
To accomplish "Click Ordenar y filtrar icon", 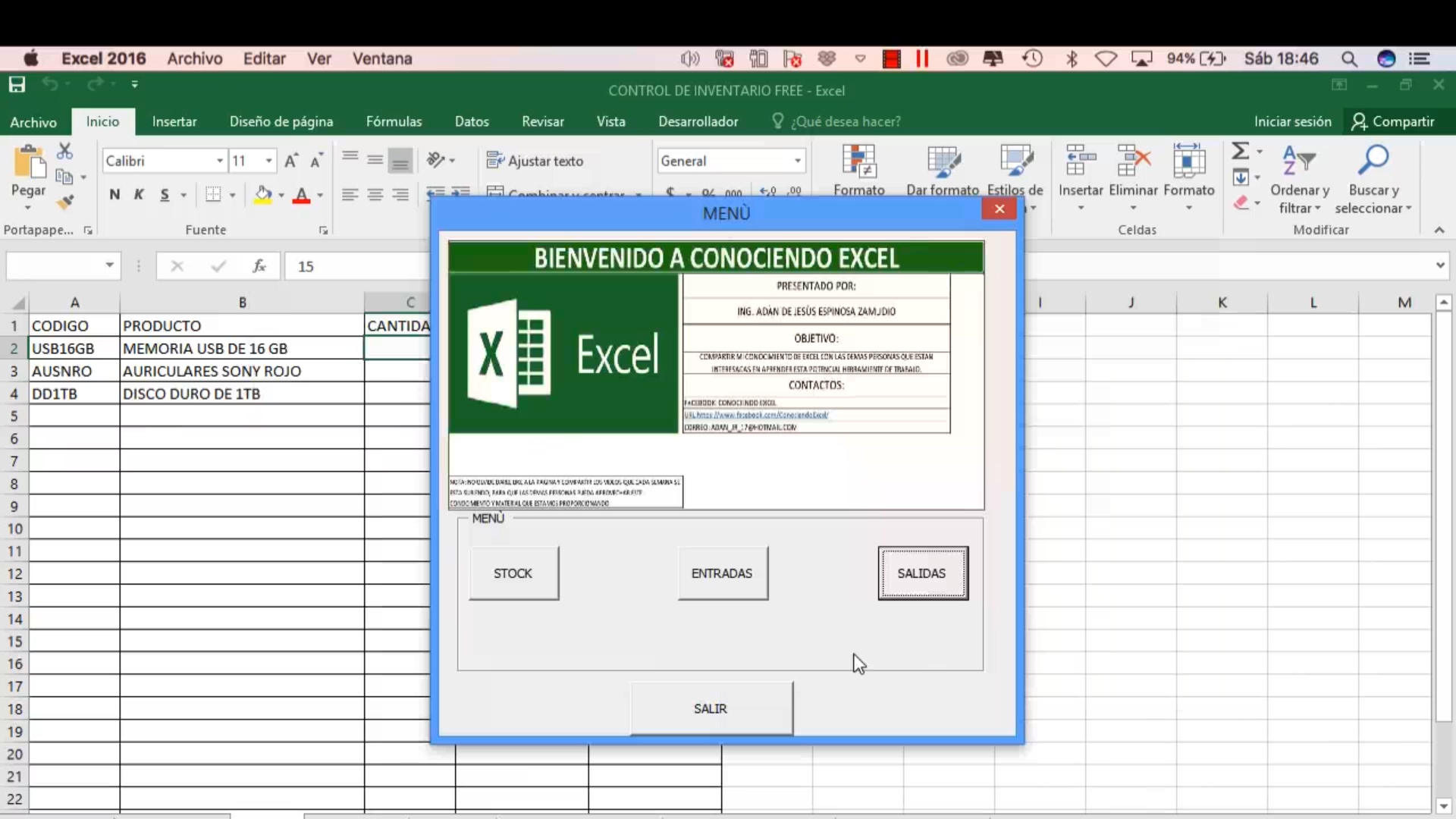I will click(1298, 160).
